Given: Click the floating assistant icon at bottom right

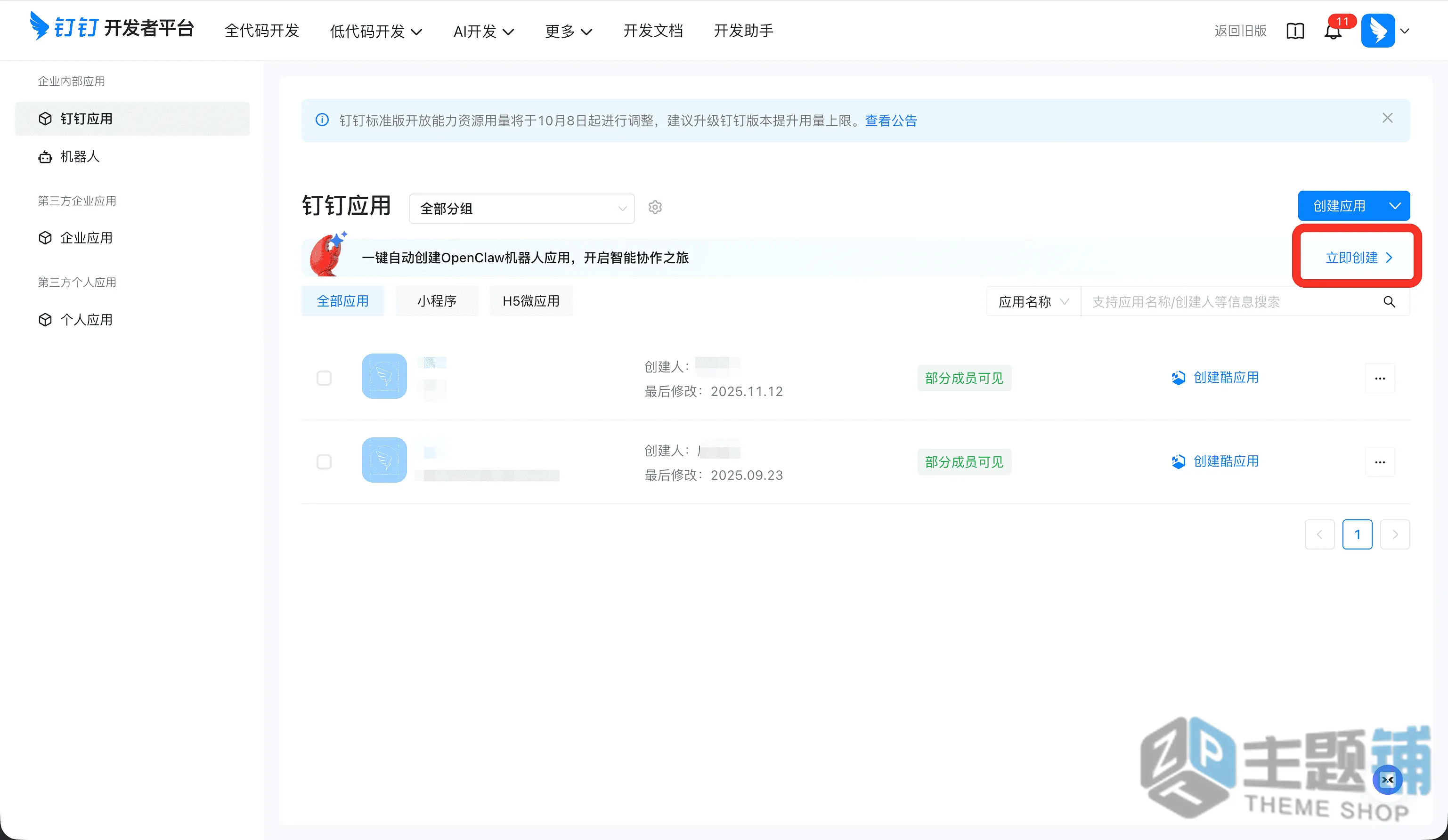Looking at the screenshot, I should point(1388,780).
